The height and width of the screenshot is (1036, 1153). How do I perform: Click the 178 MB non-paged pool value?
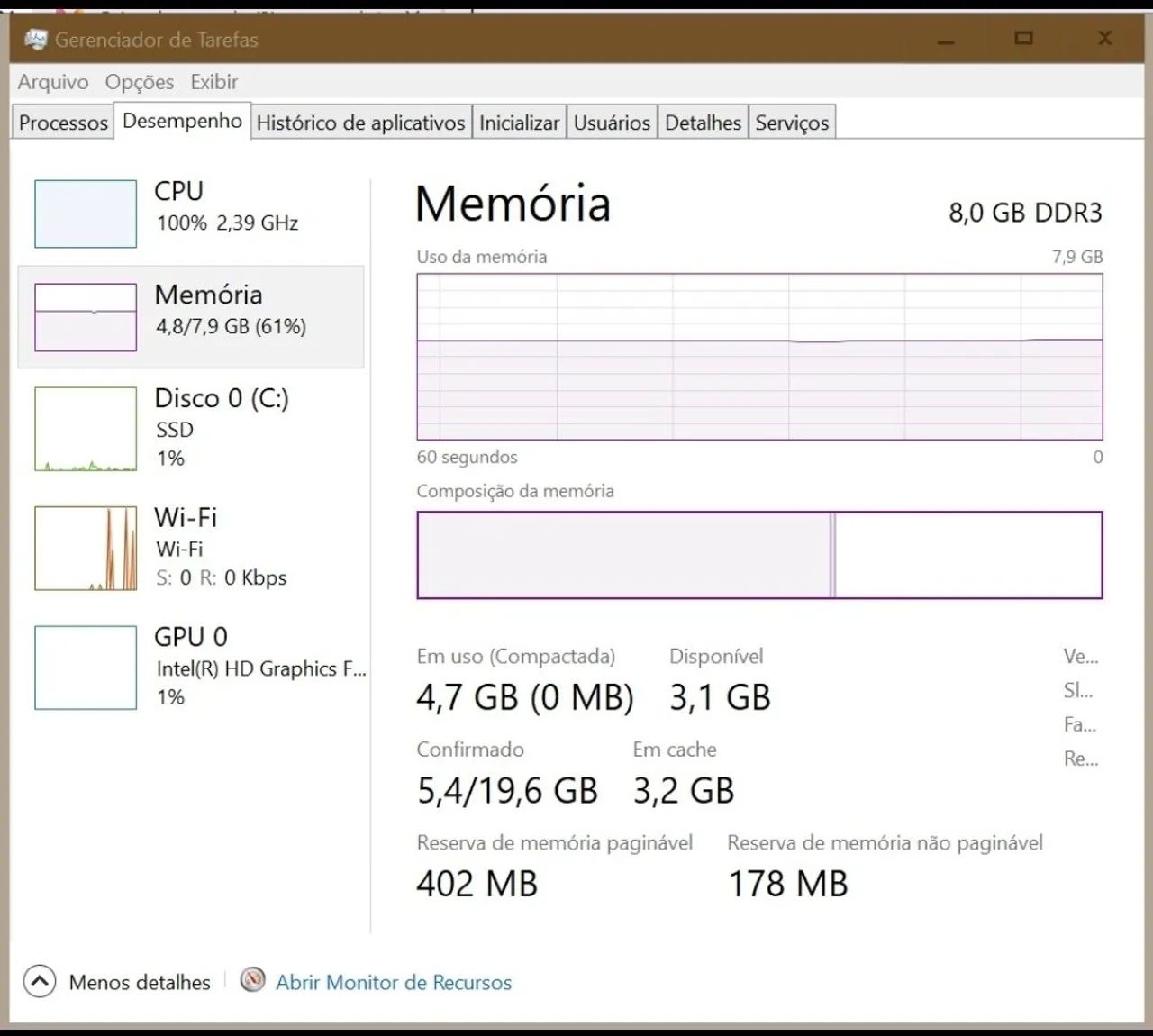[x=788, y=884]
